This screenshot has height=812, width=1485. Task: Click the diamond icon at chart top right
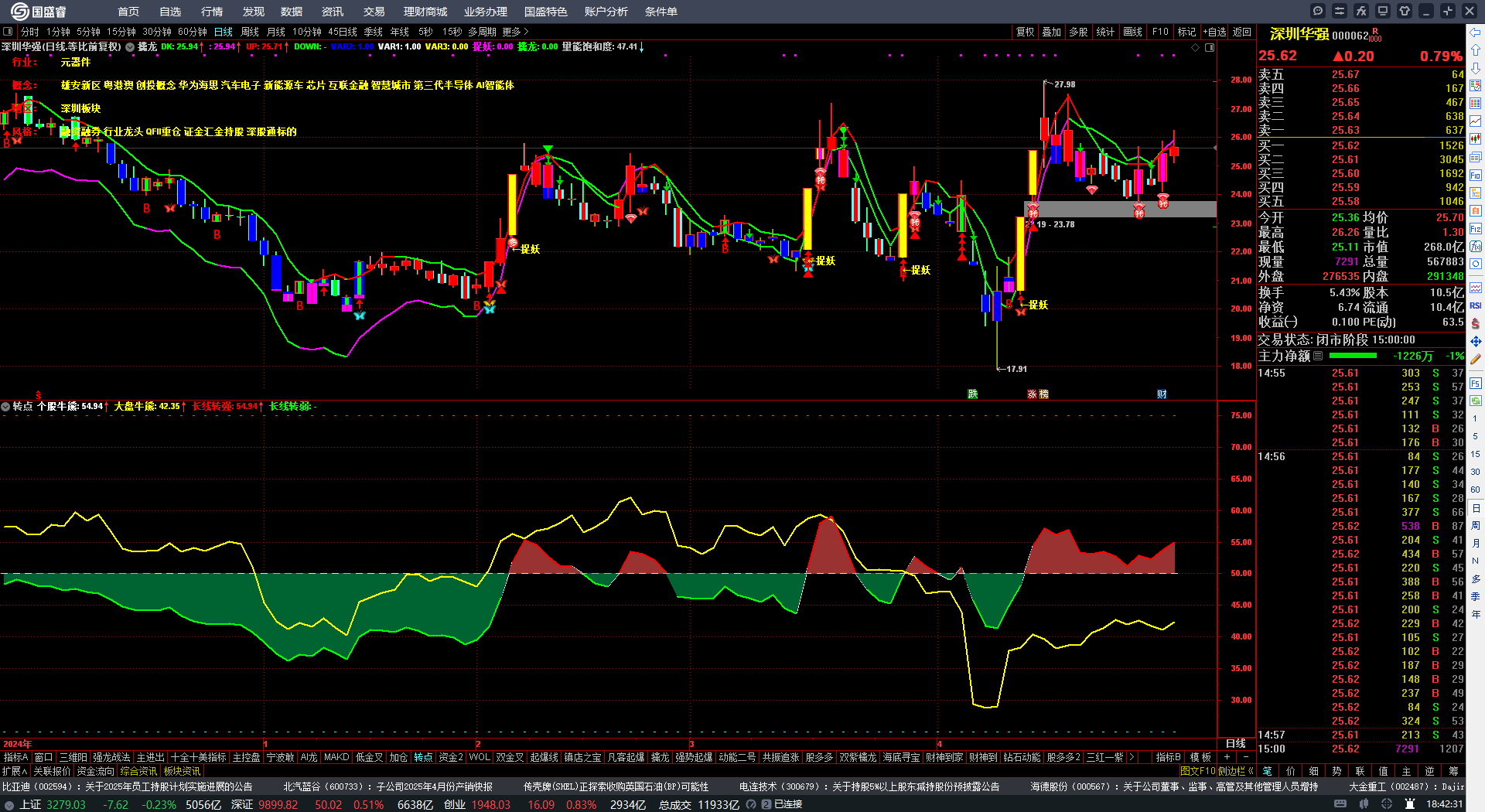click(1196, 47)
